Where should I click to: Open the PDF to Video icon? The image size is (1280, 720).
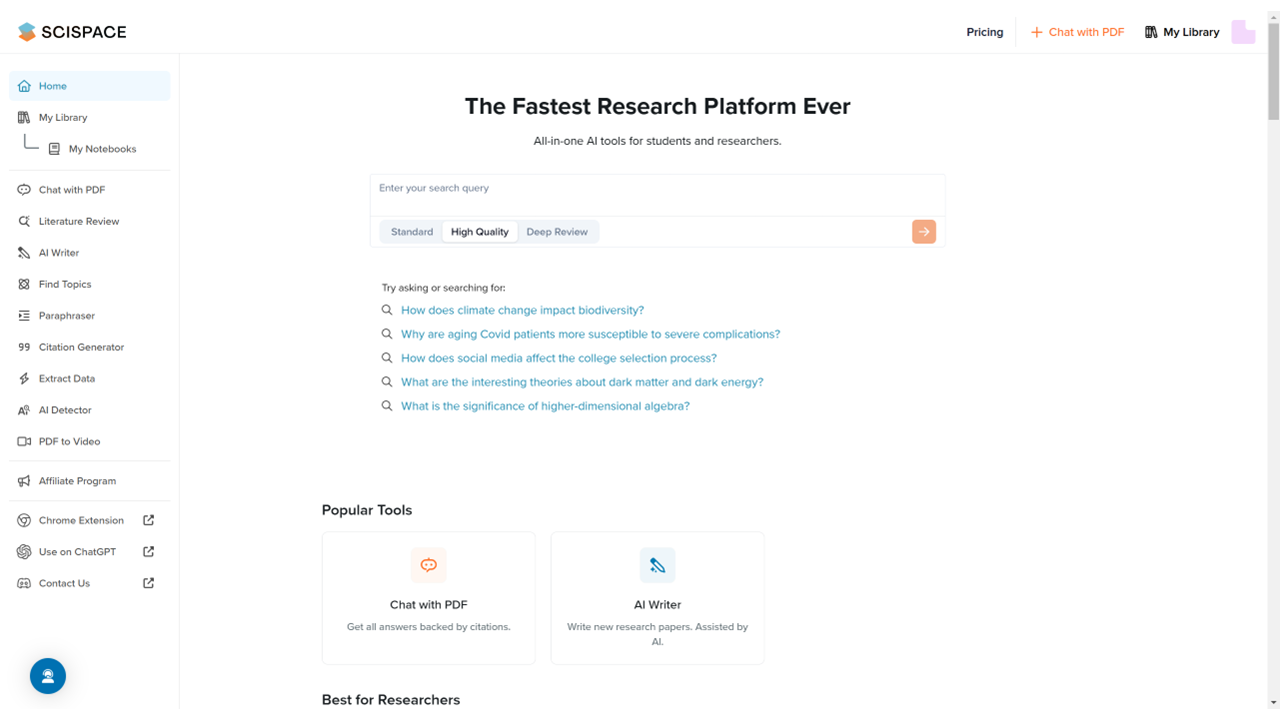click(x=24, y=441)
